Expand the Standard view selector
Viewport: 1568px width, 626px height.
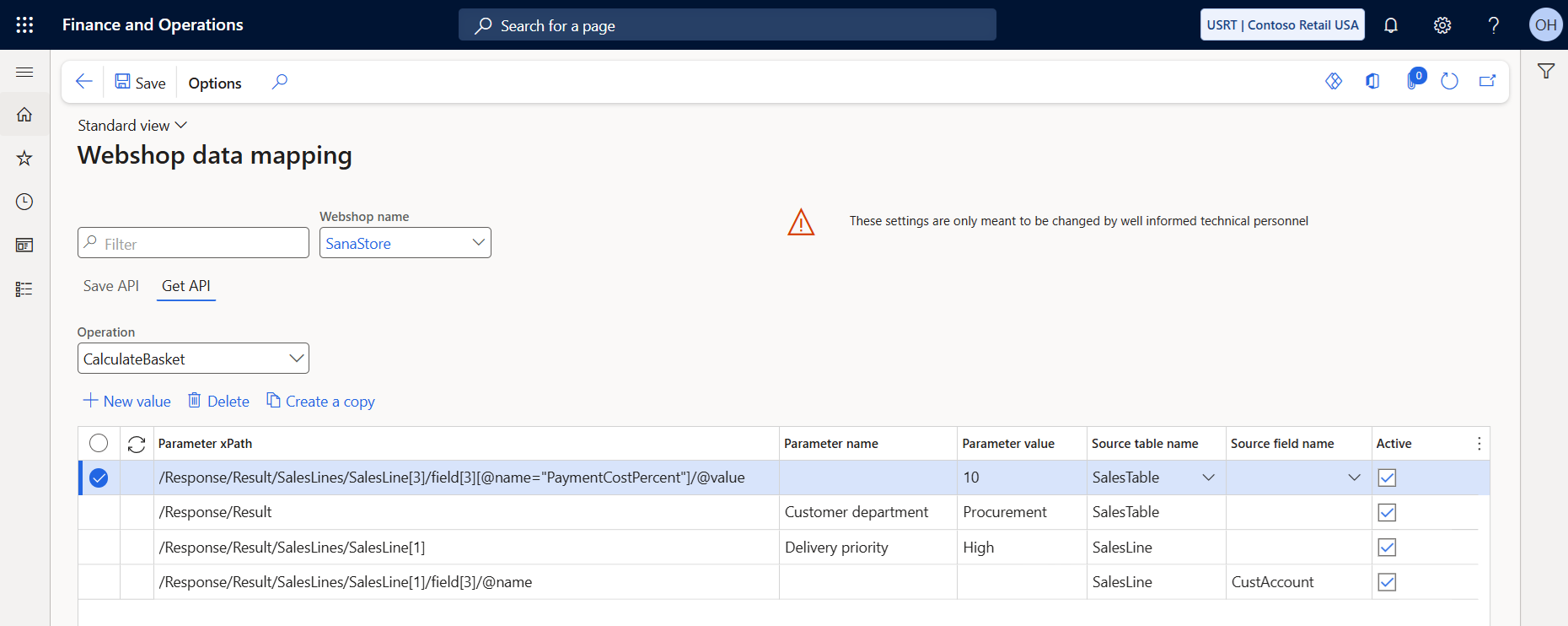(132, 126)
